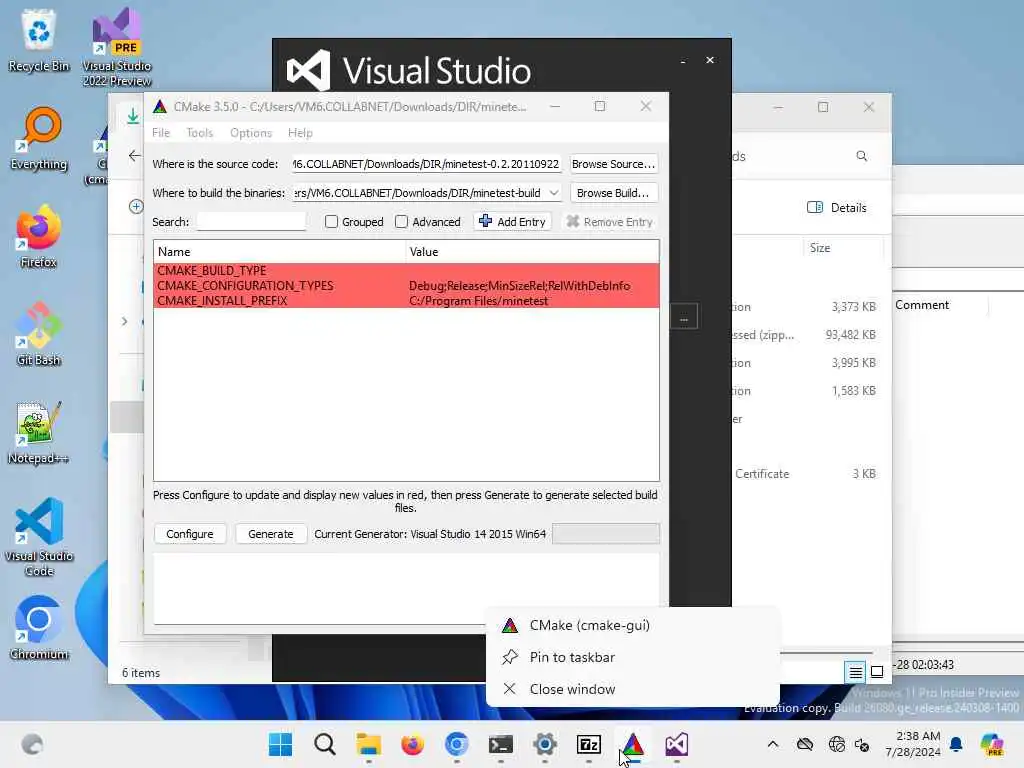
Task: Show hidden system tray icons
Action: click(x=773, y=744)
